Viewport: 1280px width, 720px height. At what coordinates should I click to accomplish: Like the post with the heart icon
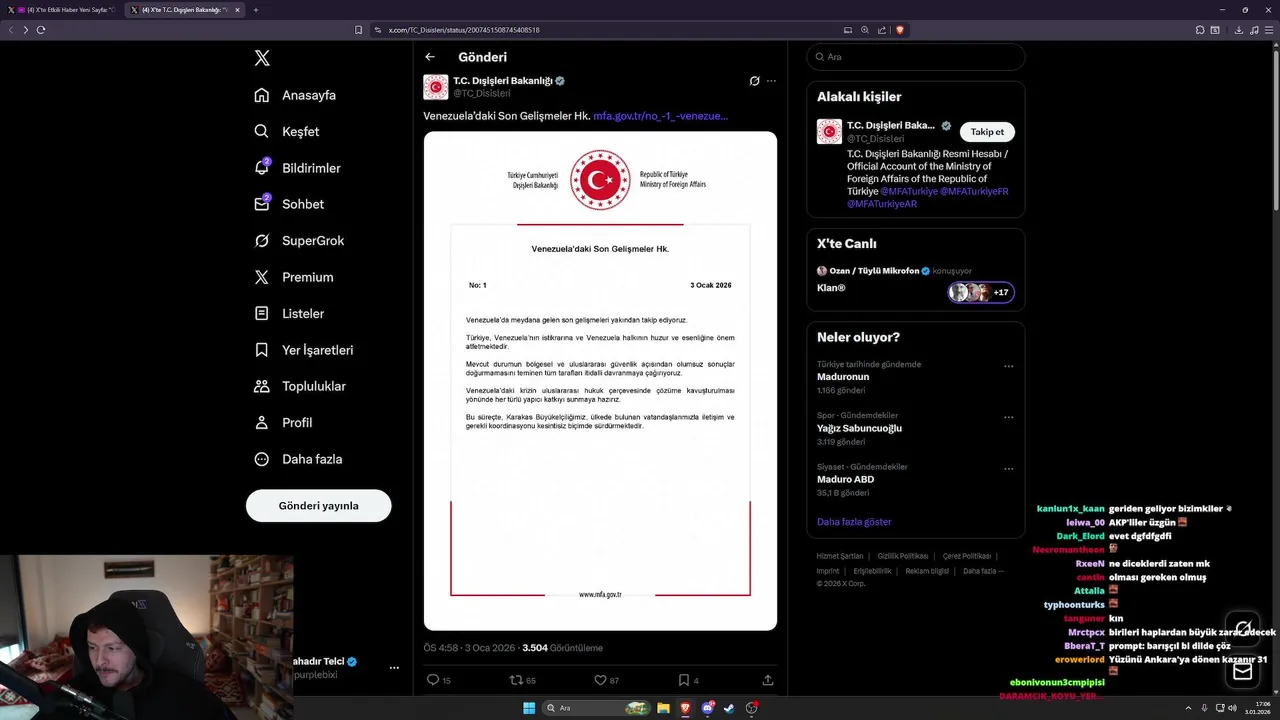600,680
